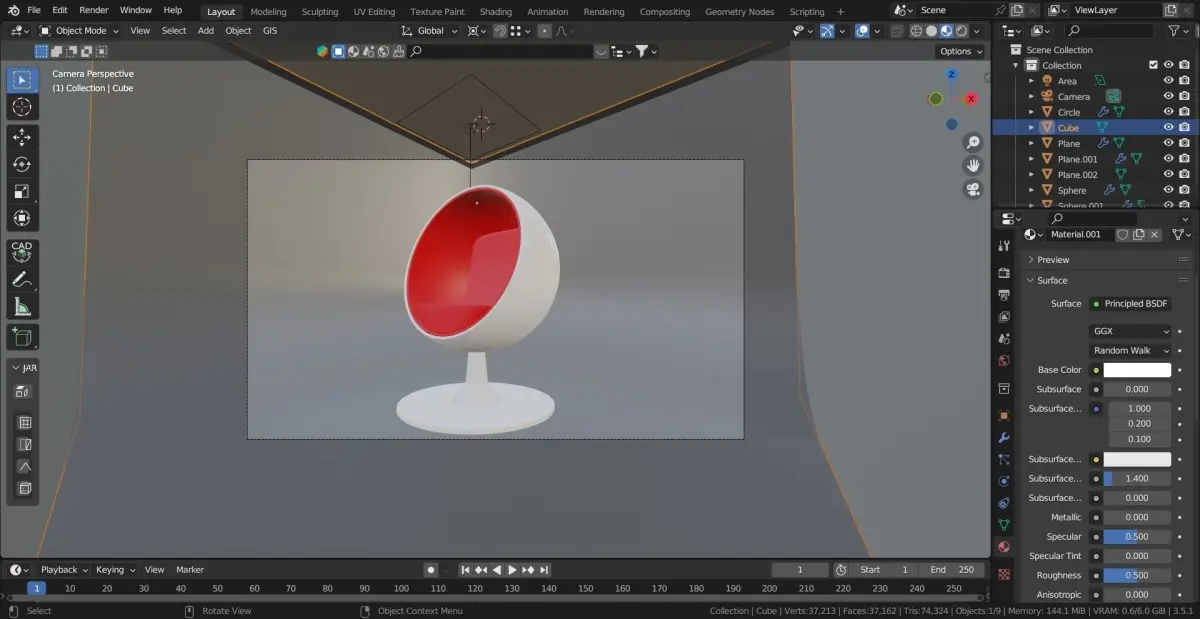Switch to the Shading workspace tab
This screenshot has width=1200, height=619.
pos(495,12)
